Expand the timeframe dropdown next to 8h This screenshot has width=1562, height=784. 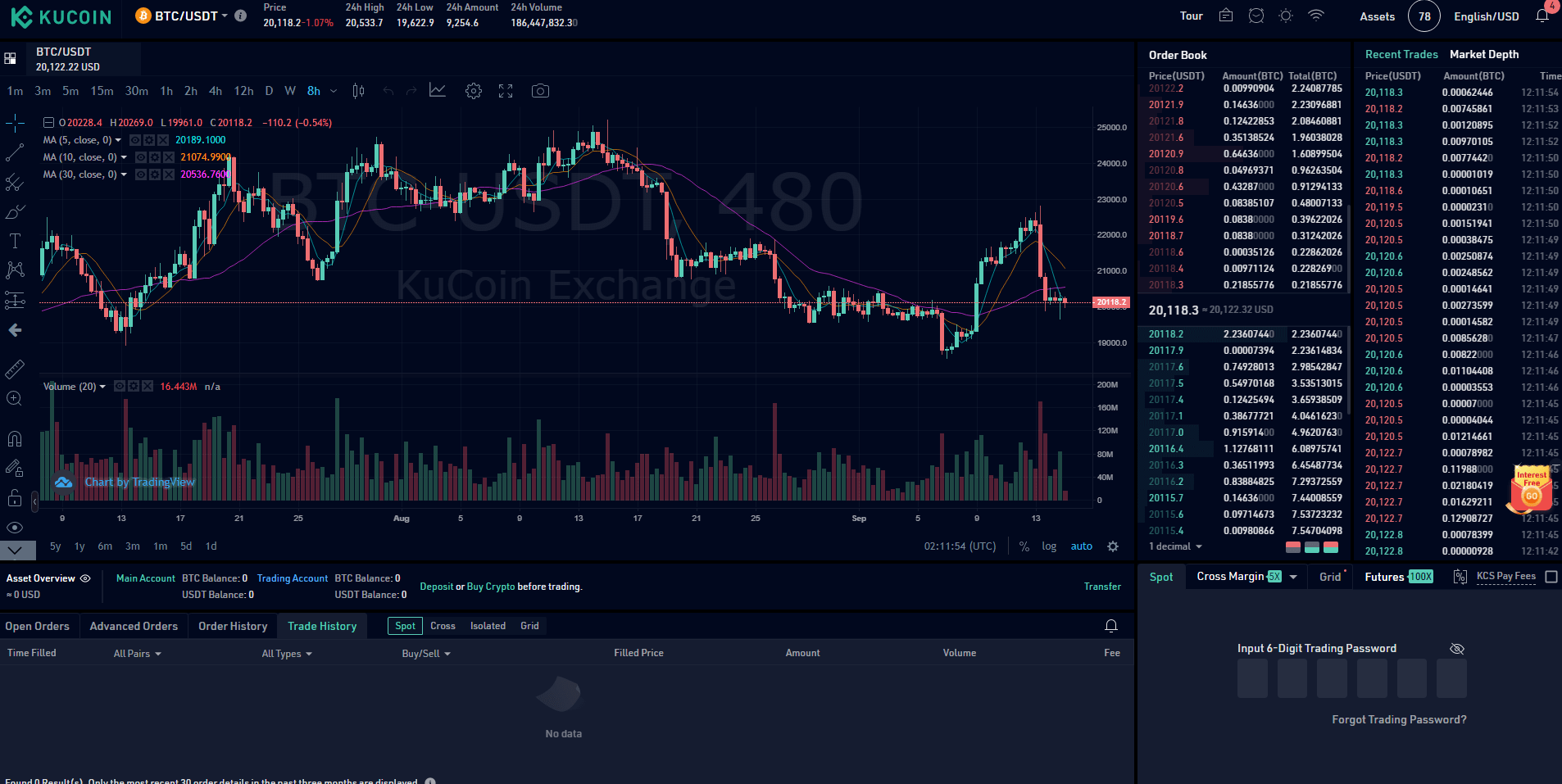click(x=334, y=91)
